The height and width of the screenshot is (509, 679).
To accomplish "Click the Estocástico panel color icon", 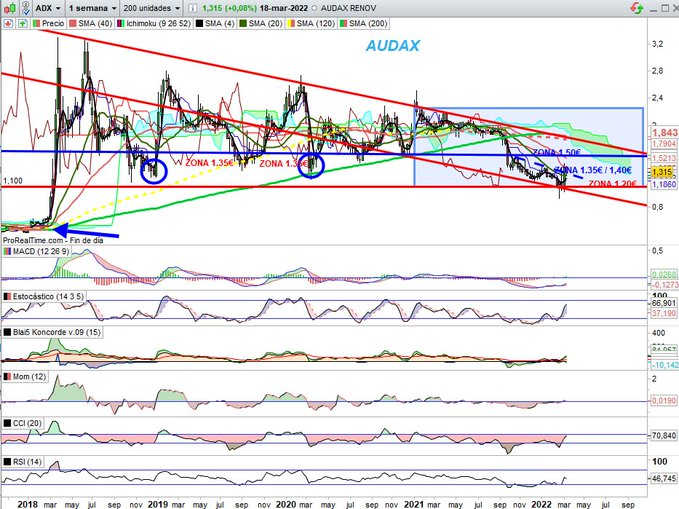I will (x=7, y=296).
